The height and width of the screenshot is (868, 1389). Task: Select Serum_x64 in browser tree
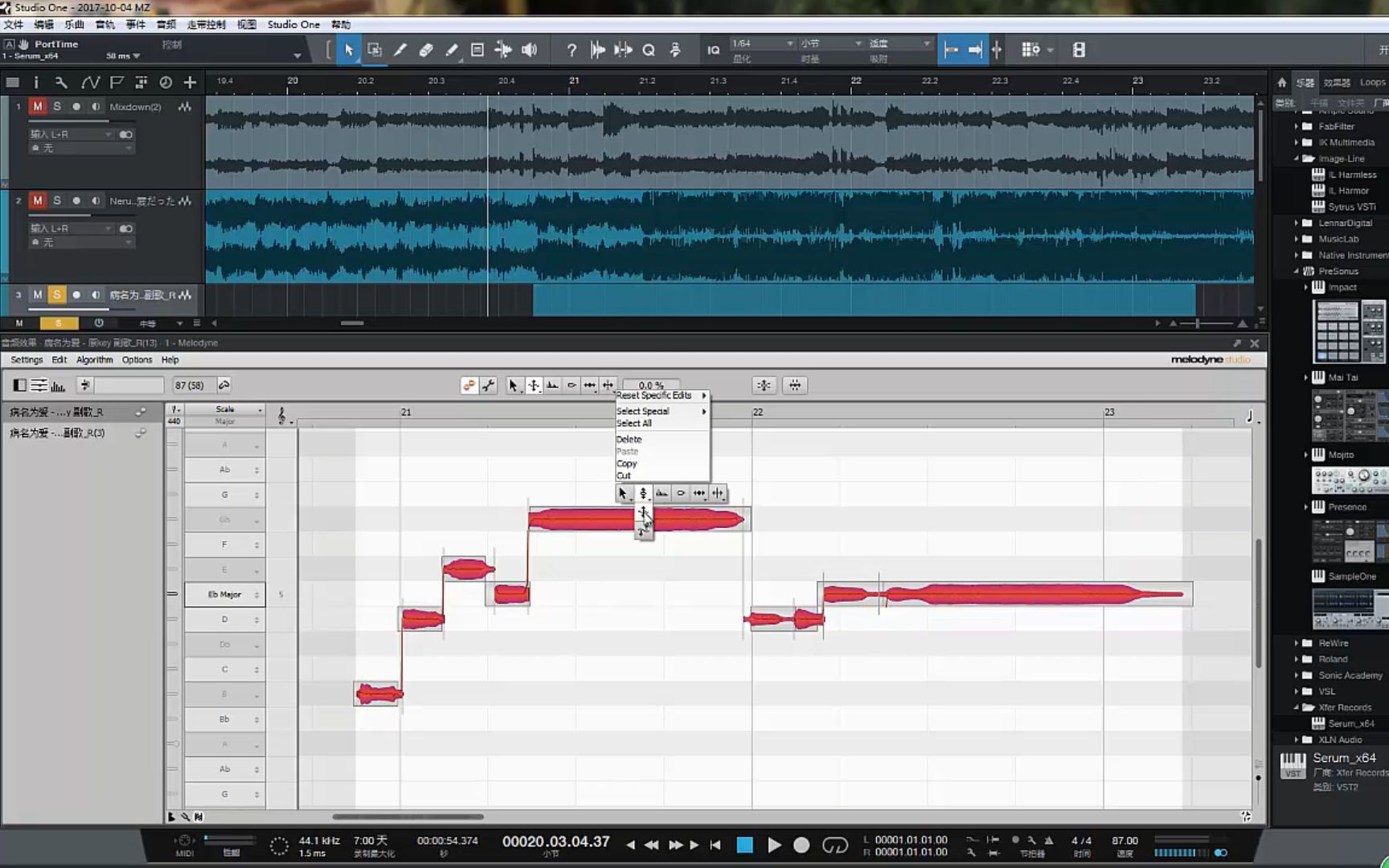pyautogui.click(x=1350, y=723)
